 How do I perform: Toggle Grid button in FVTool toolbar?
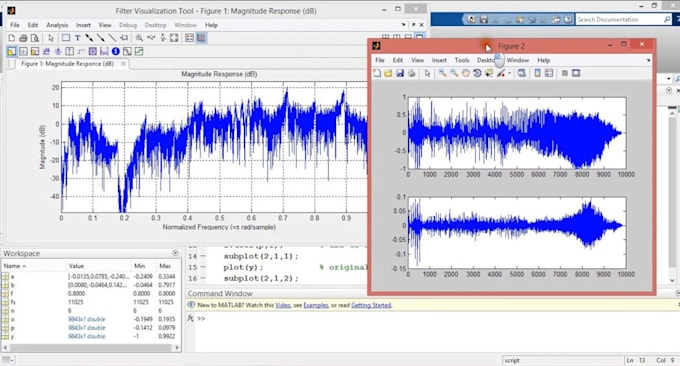pyautogui.click(x=201, y=38)
